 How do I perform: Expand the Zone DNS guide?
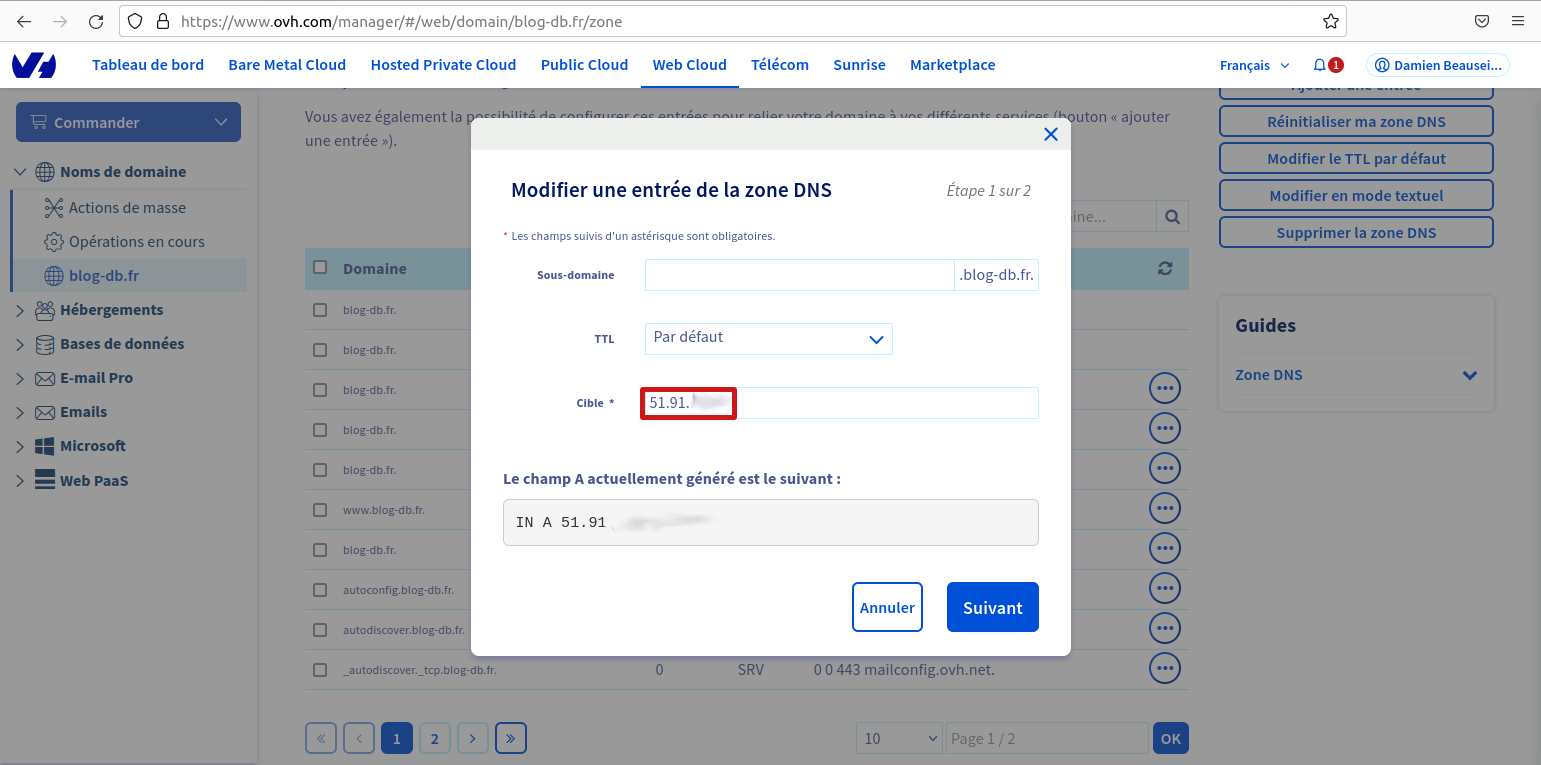pos(1469,376)
